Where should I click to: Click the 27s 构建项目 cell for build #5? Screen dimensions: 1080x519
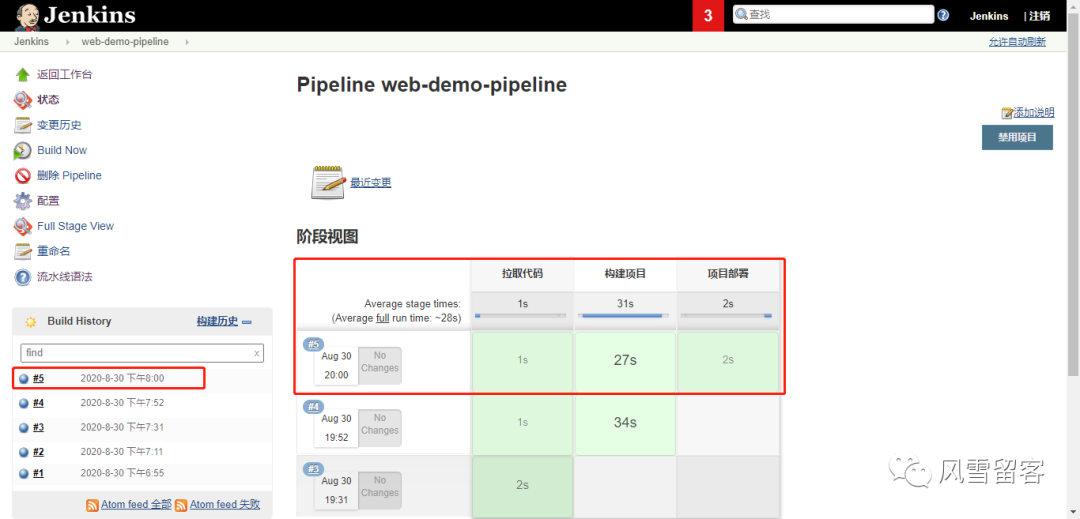625,360
